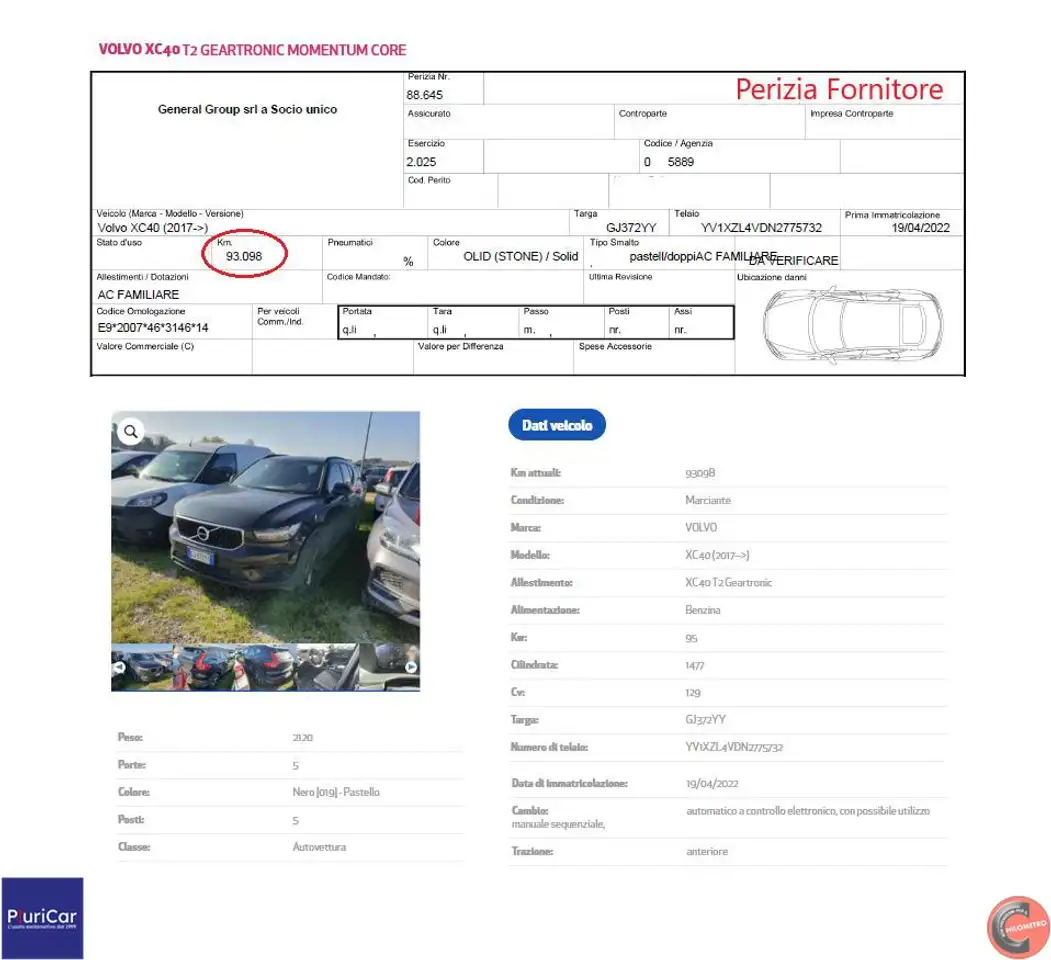Click Marca value VOLVO
Image resolution: width=1051 pixels, height=960 pixels.
click(701, 528)
